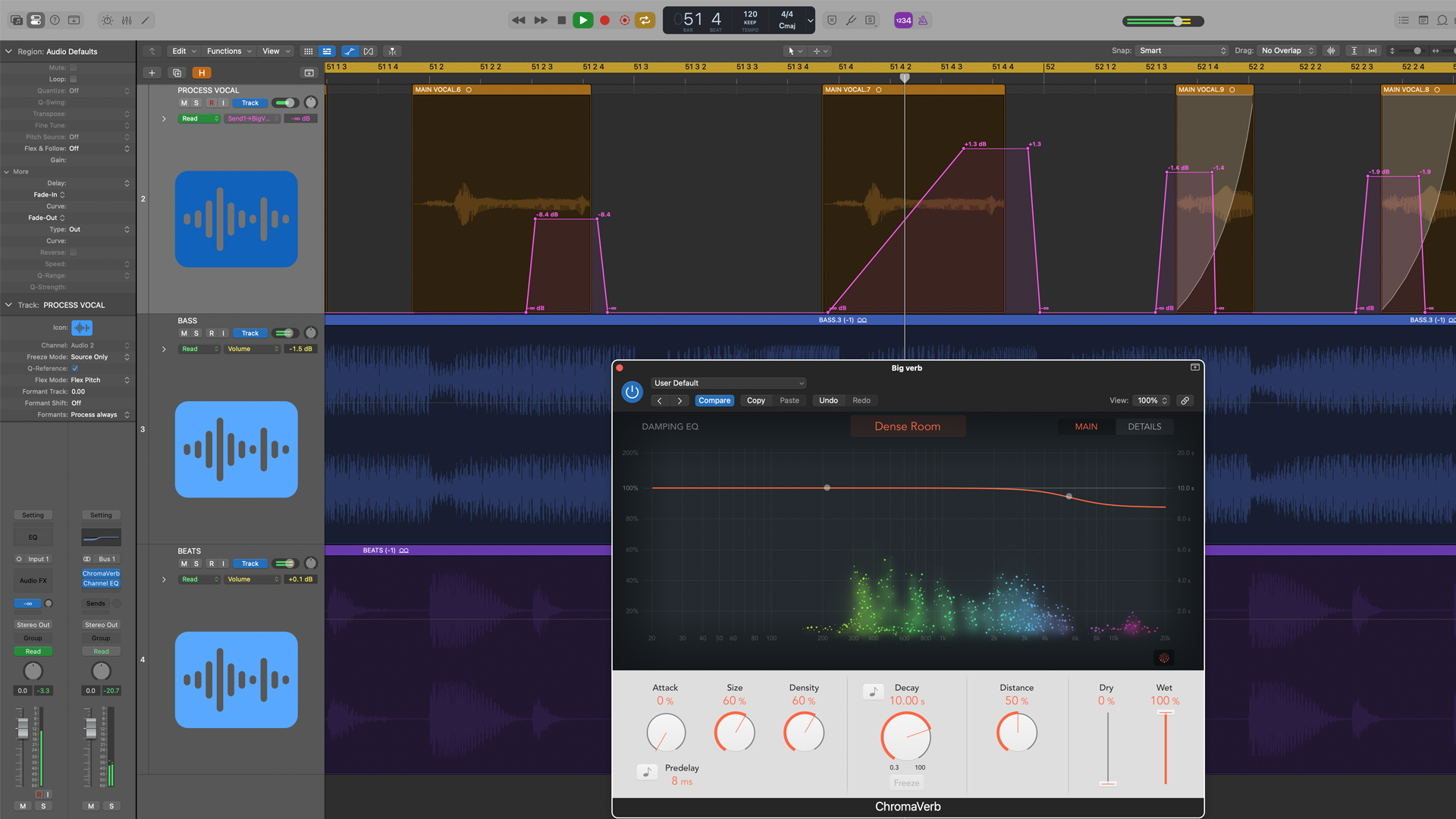
Task: Select grid view icon in tracks toolbar
Action: click(x=308, y=51)
